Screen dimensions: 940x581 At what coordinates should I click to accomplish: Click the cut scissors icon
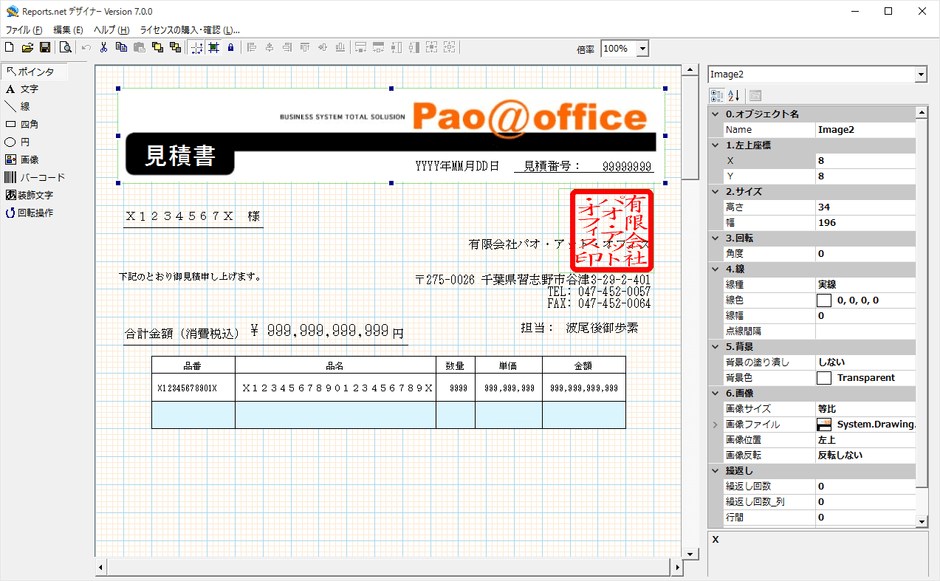[x=103, y=48]
